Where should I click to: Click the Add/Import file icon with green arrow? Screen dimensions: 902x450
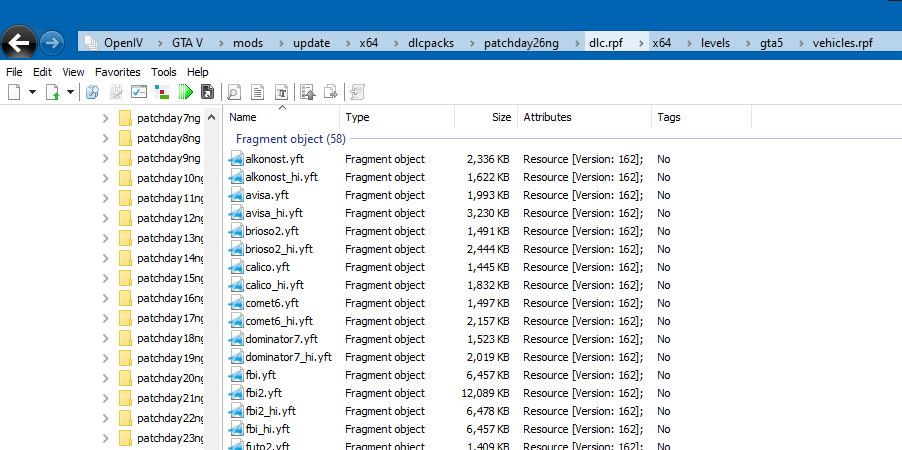[x=53, y=92]
